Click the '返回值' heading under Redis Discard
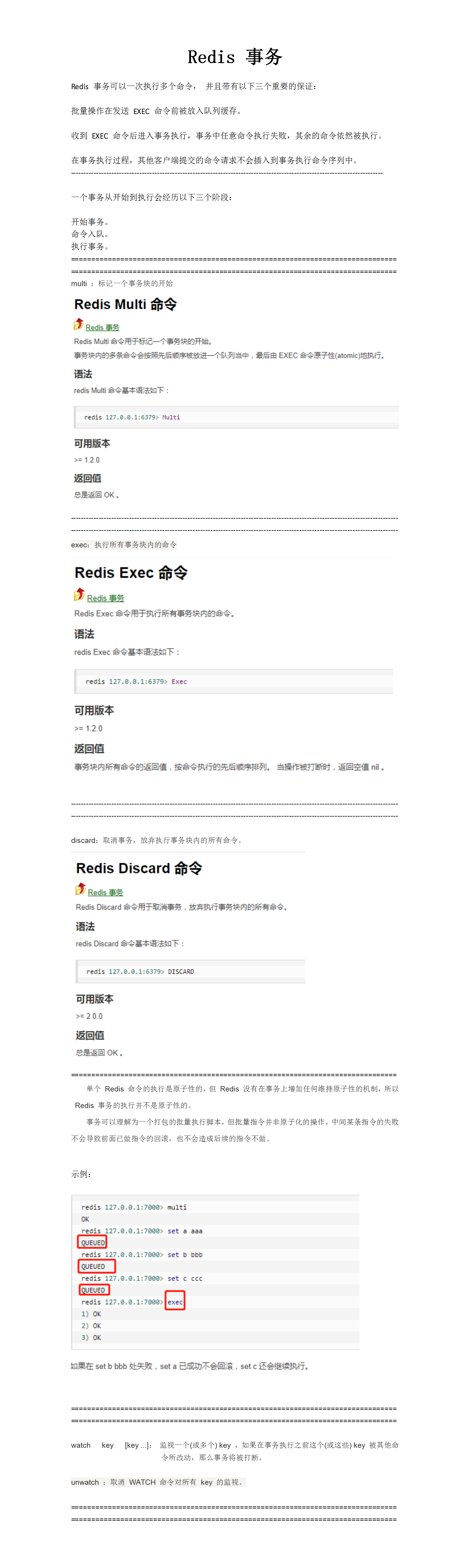Viewport: 470px width, 1568px height. pos(89,1035)
